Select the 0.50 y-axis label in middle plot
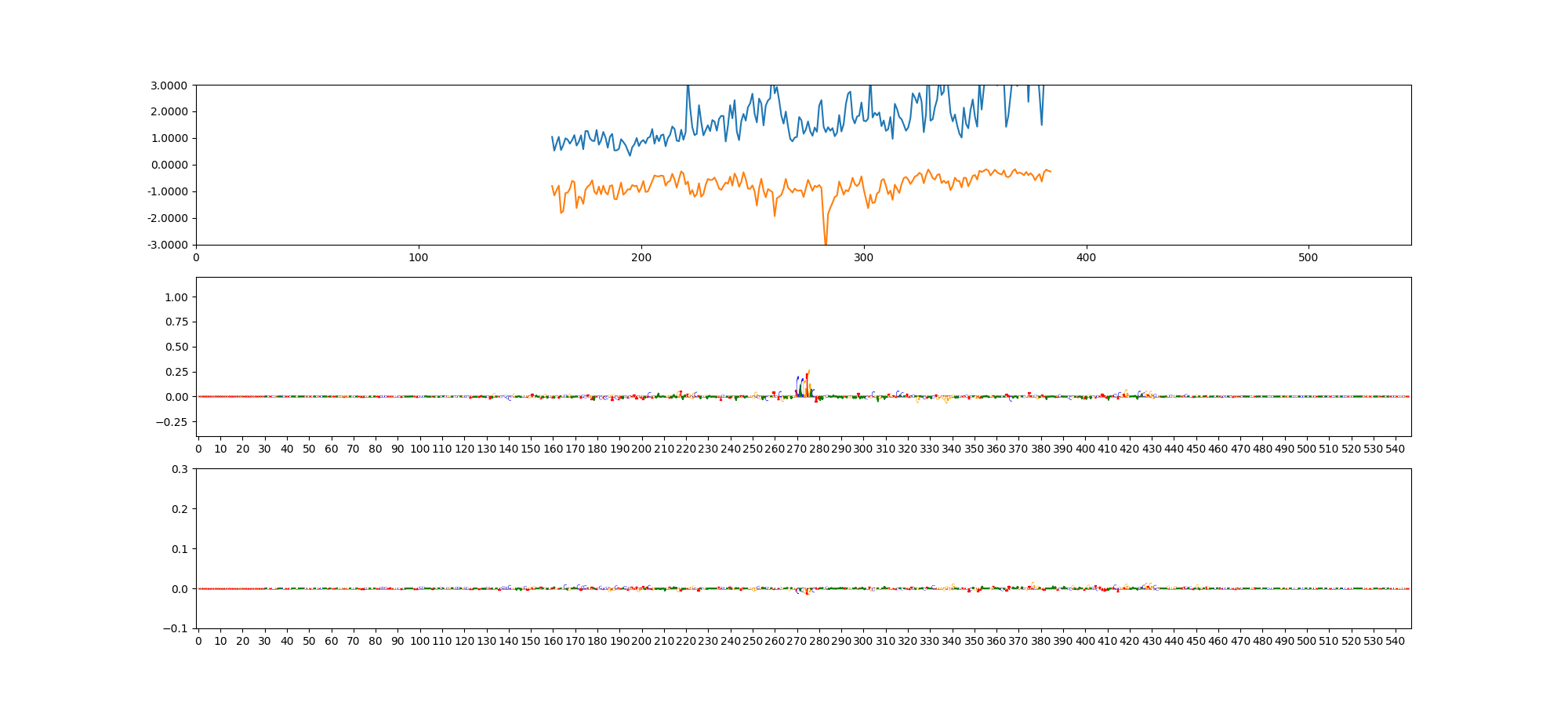1568x706 pixels. pos(176,347)
